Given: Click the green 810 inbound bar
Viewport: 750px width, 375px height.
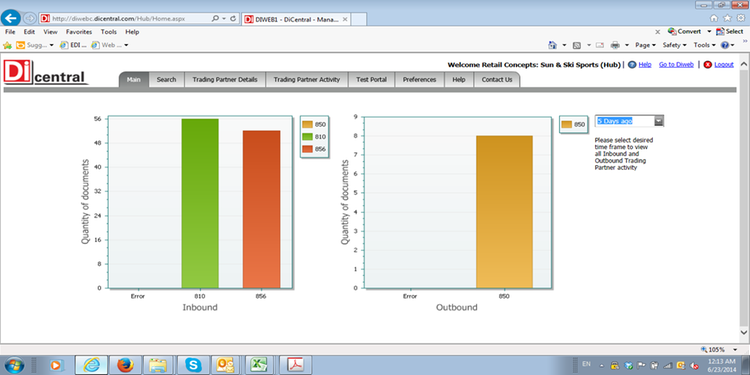Looking at the screenshot, I should (200, 203).
